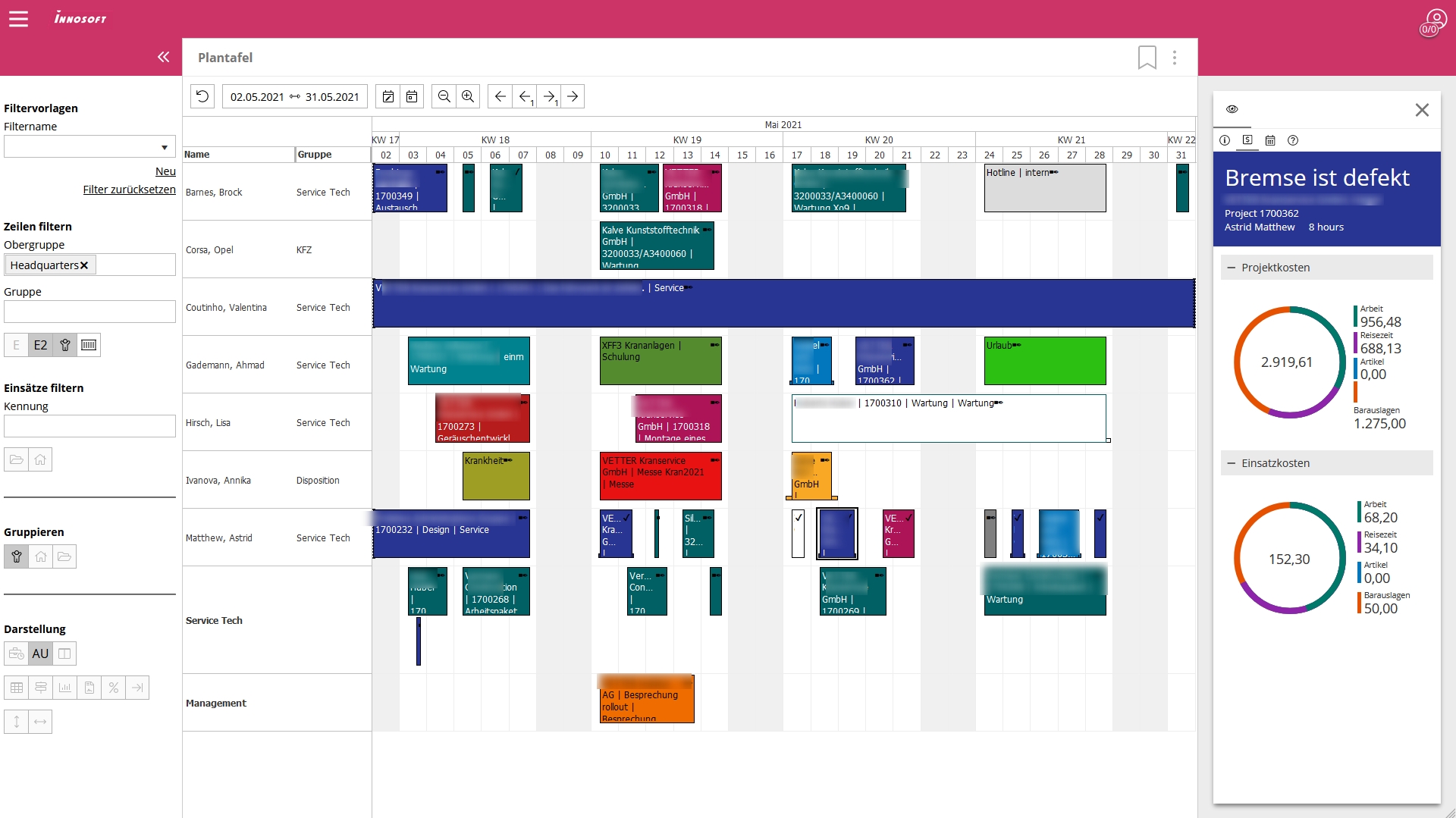
Task: Click the horizontal expand arrows icon
Action: pyautogui.click(x=40, y=722)
